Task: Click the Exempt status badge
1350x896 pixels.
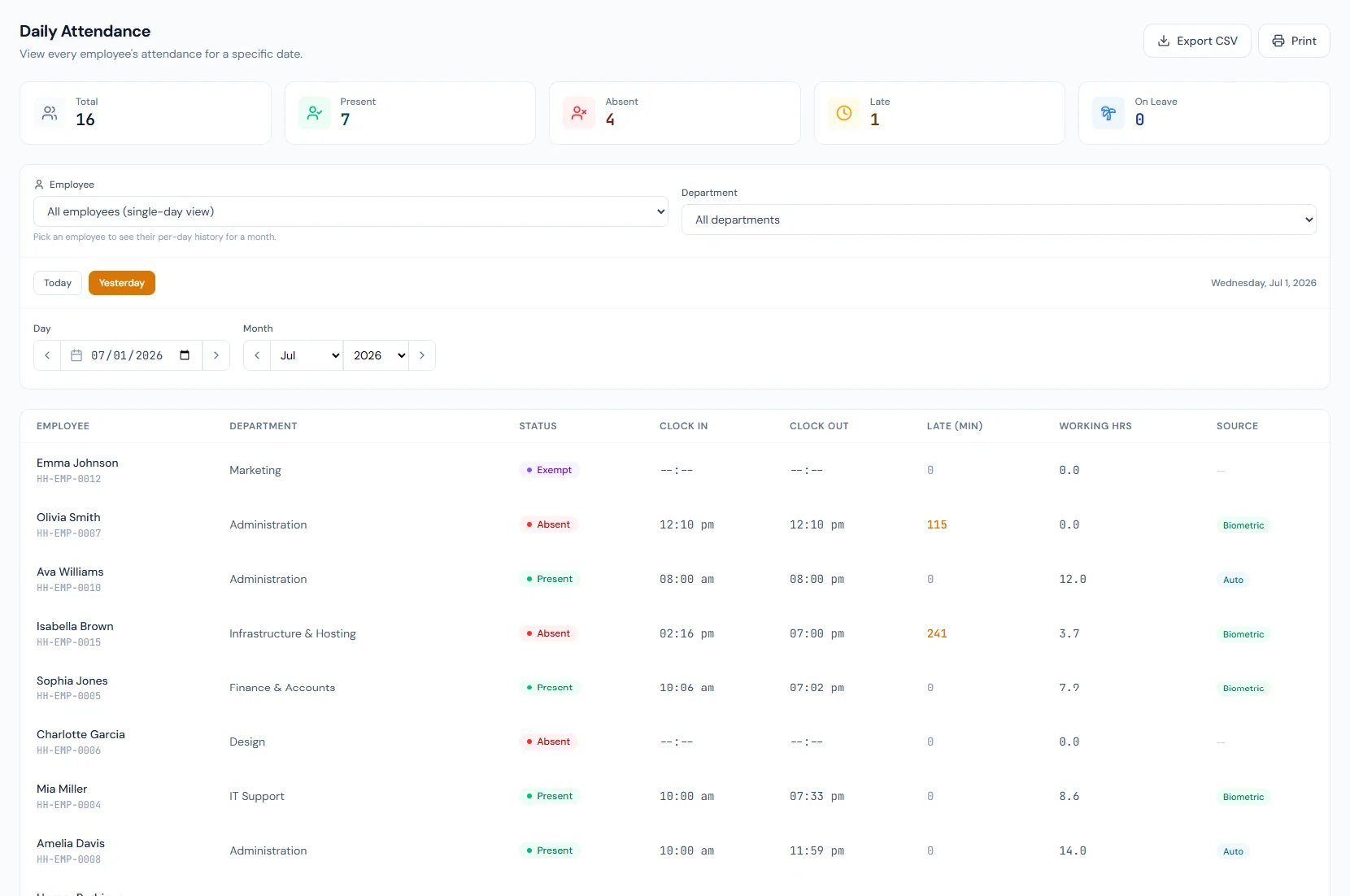Action: [549, 470]
